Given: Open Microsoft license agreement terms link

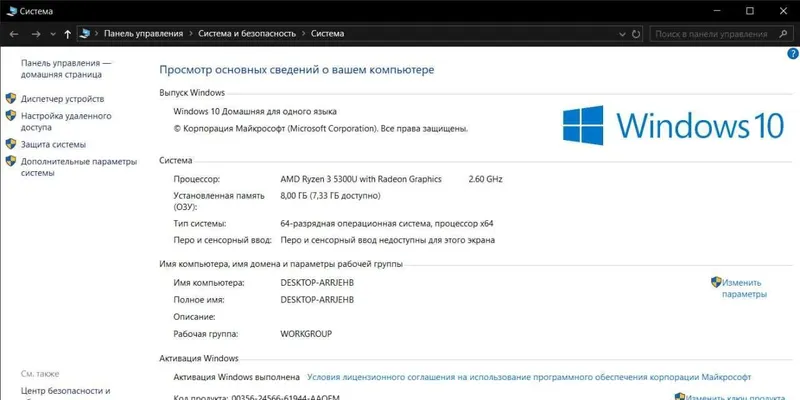Looking at the screenshot, I should tap(529, 377).
